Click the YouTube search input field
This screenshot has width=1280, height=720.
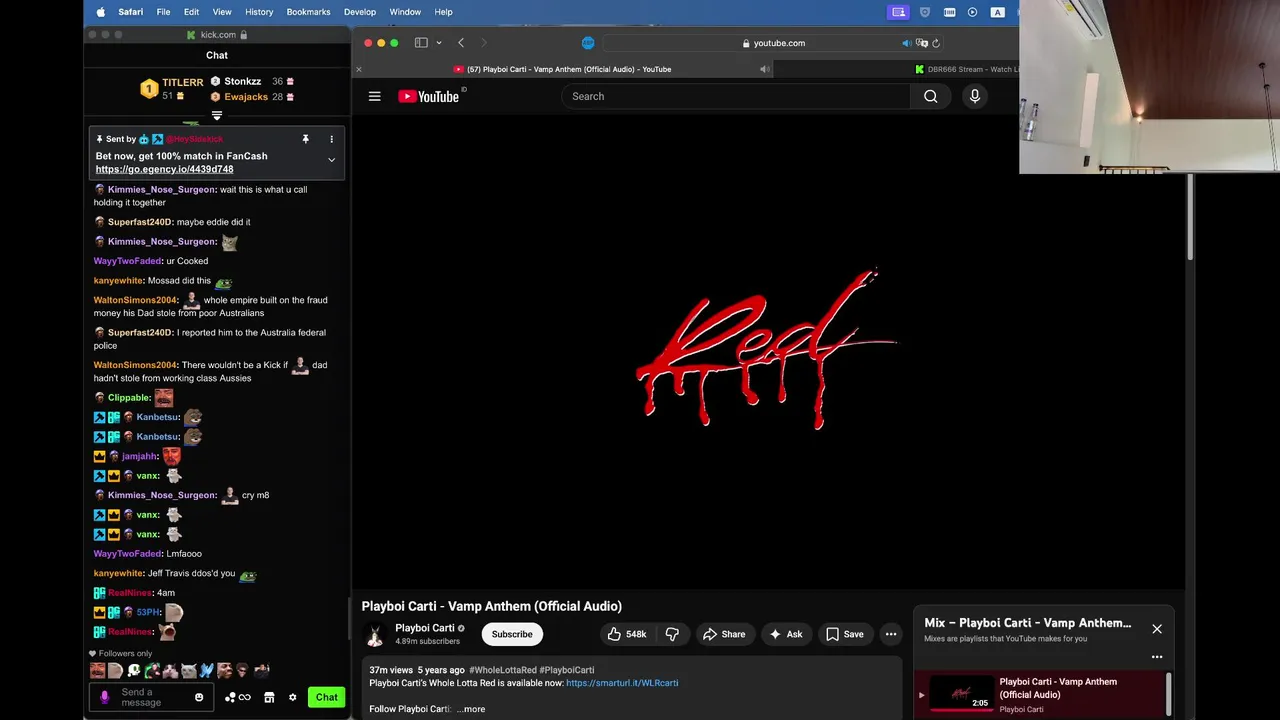[x=736, y=96]
